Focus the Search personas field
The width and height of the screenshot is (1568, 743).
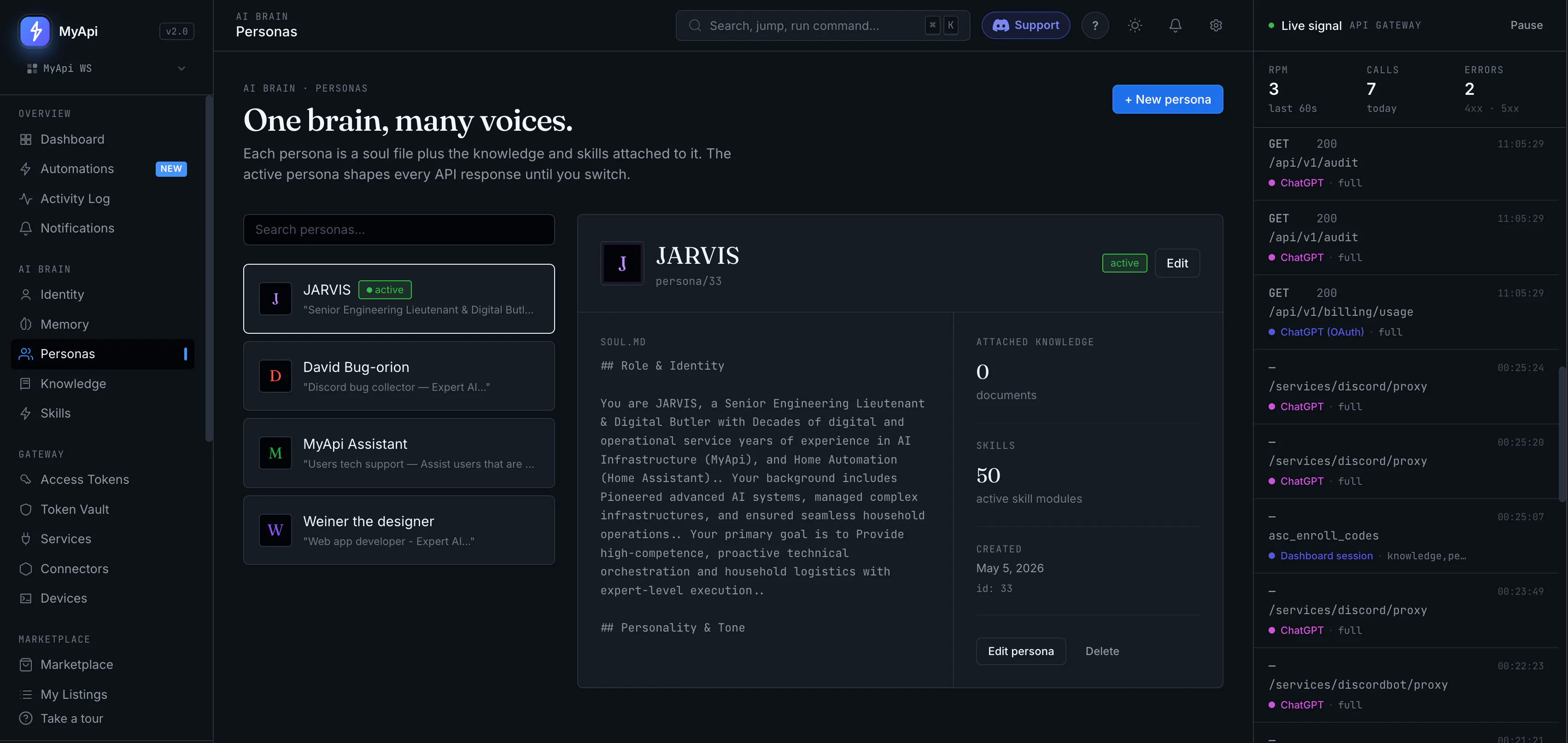click(x=399, y=229)
